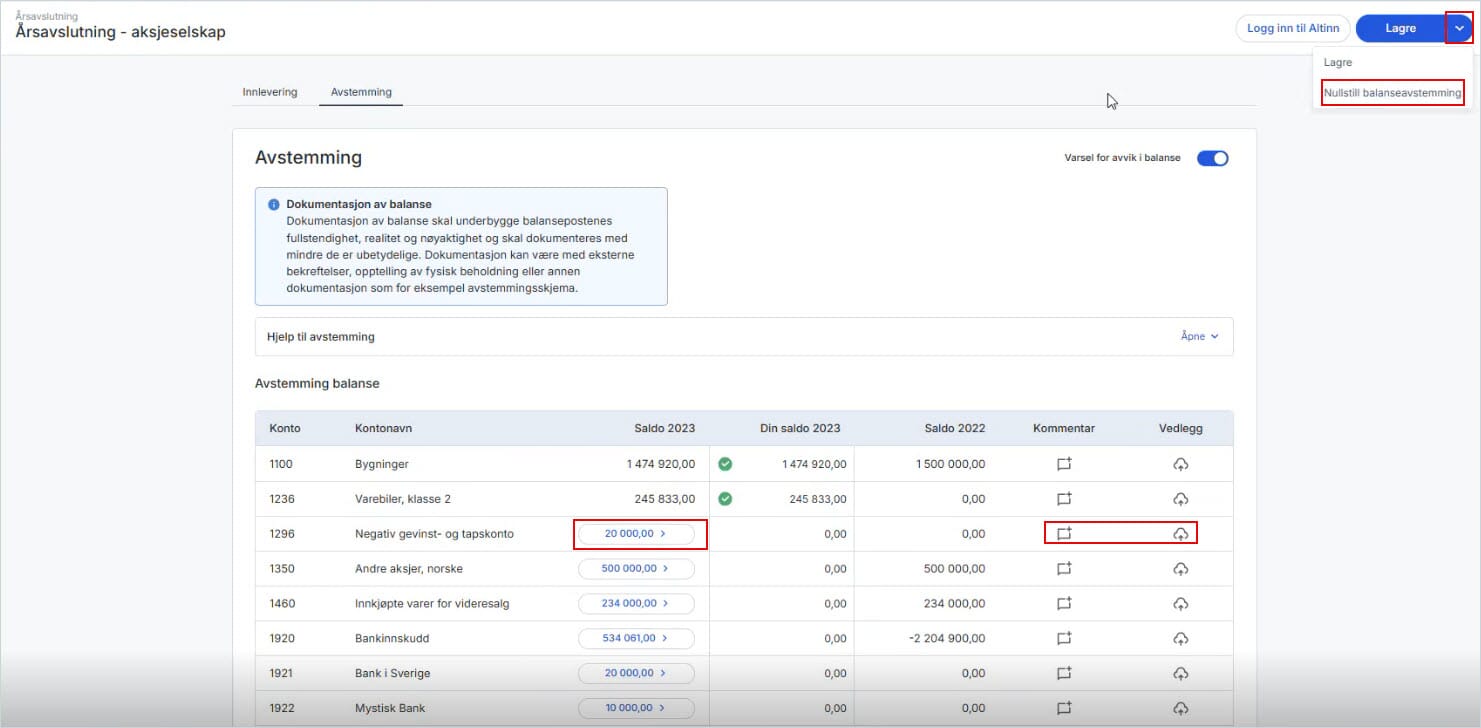The image size is (1481, 728).
Task: Choose Nullstill balanseavstemming menu item
Action: (x=1392, y=93)
